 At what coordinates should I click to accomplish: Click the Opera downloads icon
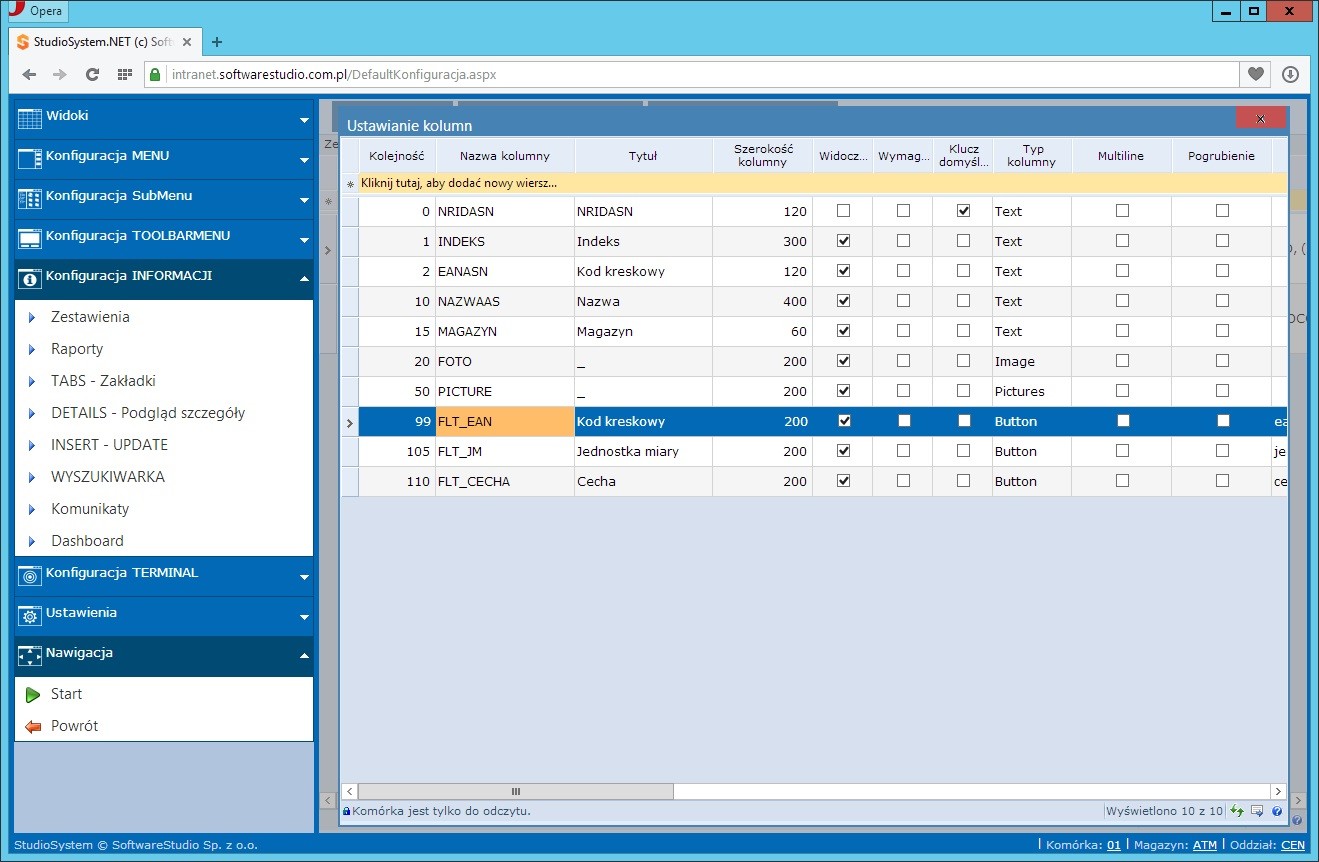pyautogui.click(x=1290, y=74)
